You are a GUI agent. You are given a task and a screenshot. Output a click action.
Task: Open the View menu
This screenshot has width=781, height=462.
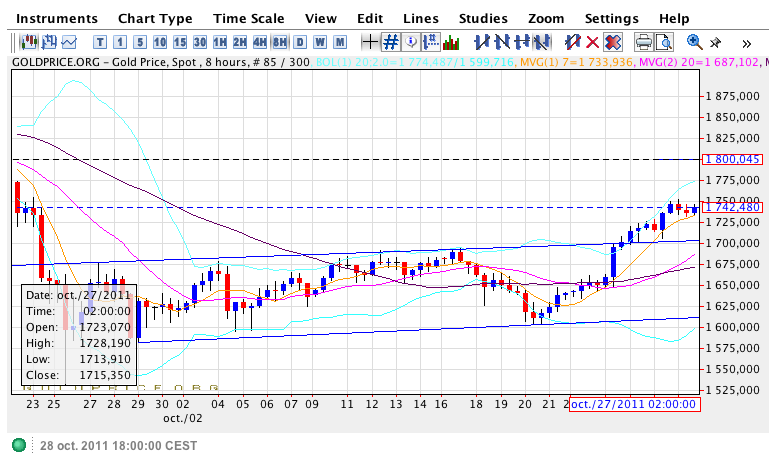coord(321,18)
